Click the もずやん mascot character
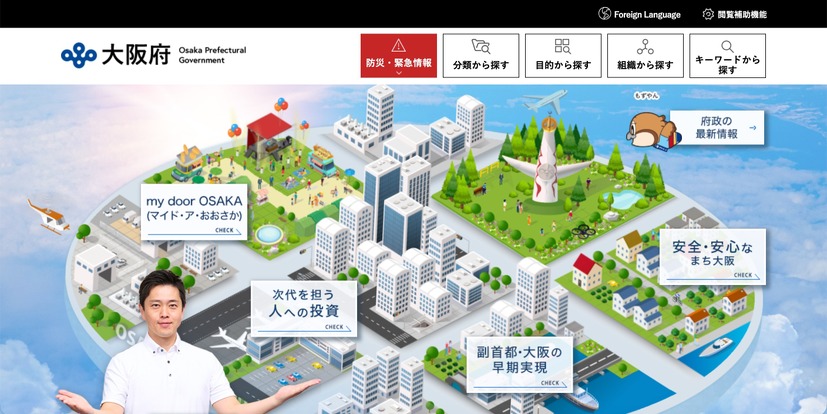Screen dimensions: 827x414 [x=652, y=132]
